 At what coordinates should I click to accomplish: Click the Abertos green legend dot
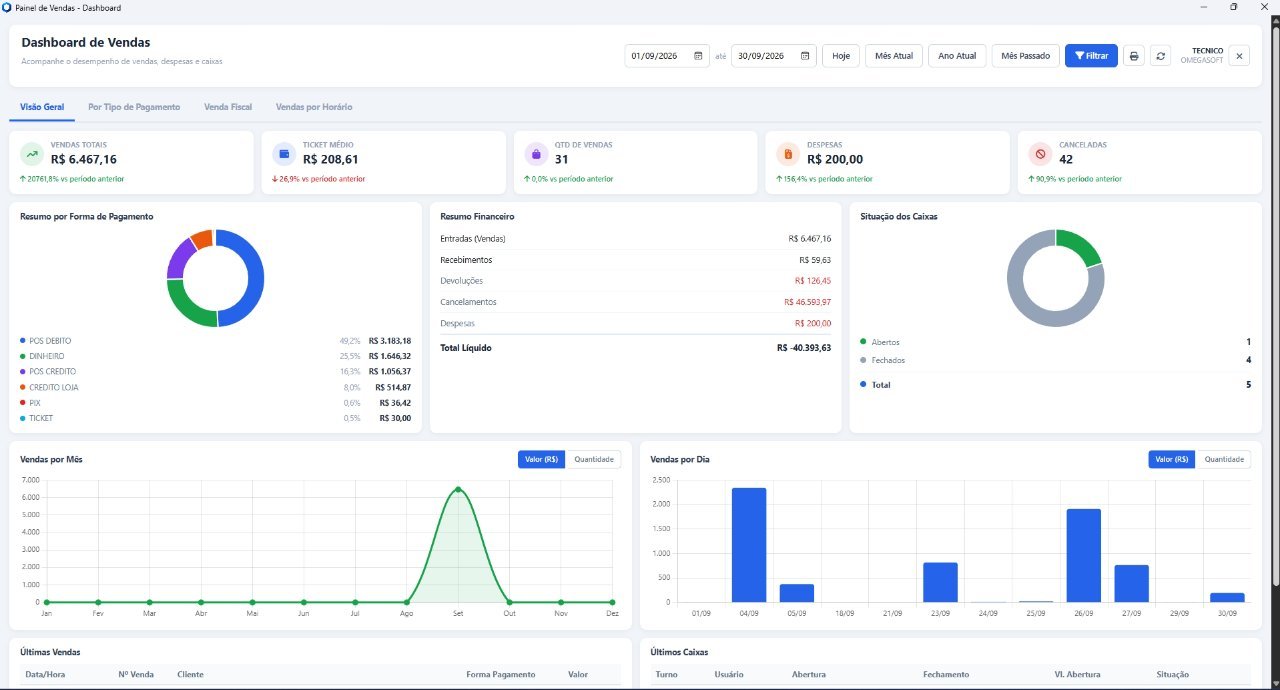click(863, 342)
